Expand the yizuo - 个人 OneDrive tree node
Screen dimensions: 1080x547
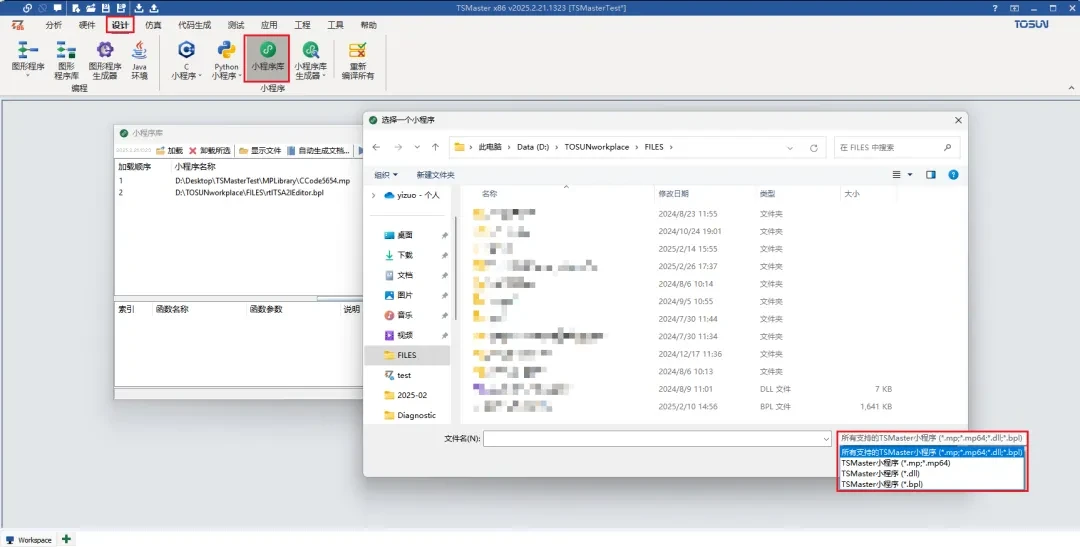click(x=374, y=196)
